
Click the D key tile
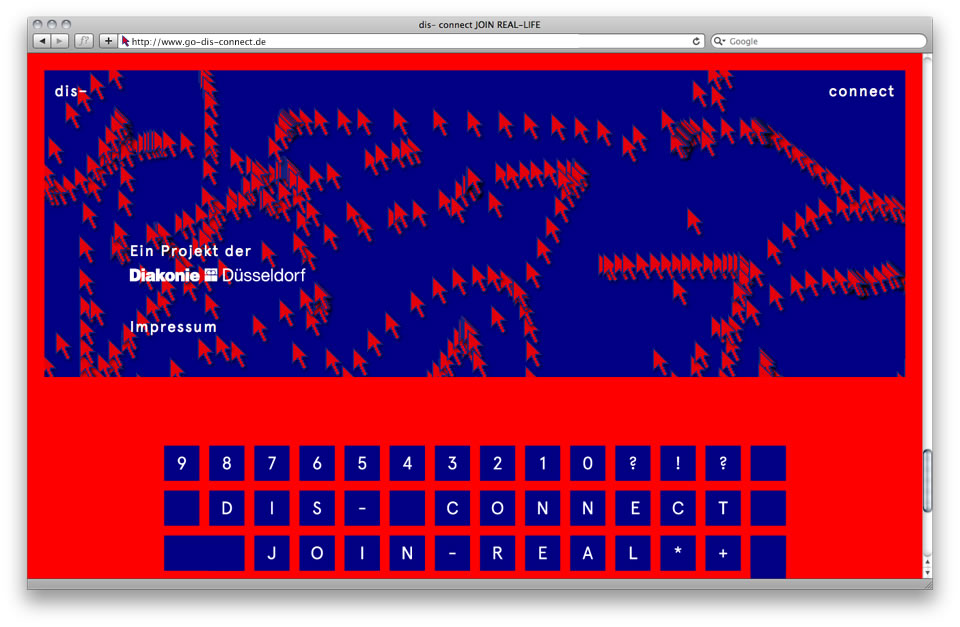227,508
